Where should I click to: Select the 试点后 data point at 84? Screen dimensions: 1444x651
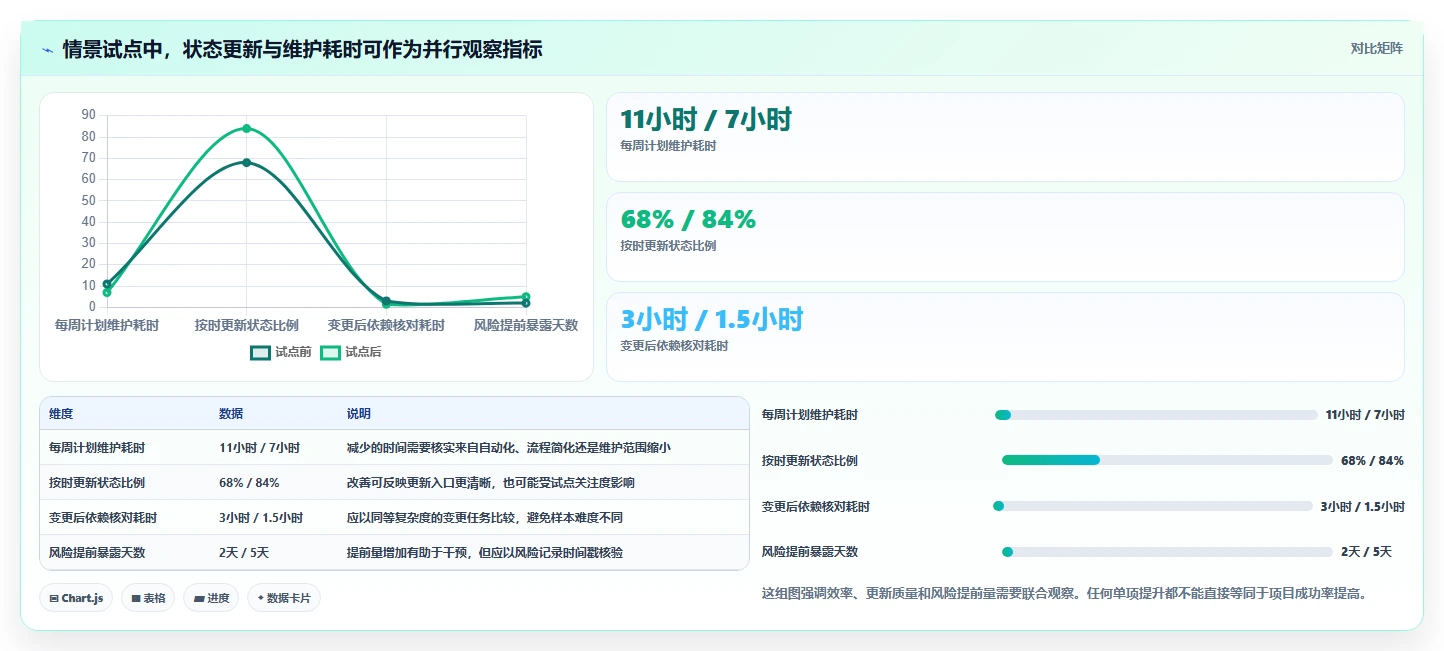tap(246, 128)
